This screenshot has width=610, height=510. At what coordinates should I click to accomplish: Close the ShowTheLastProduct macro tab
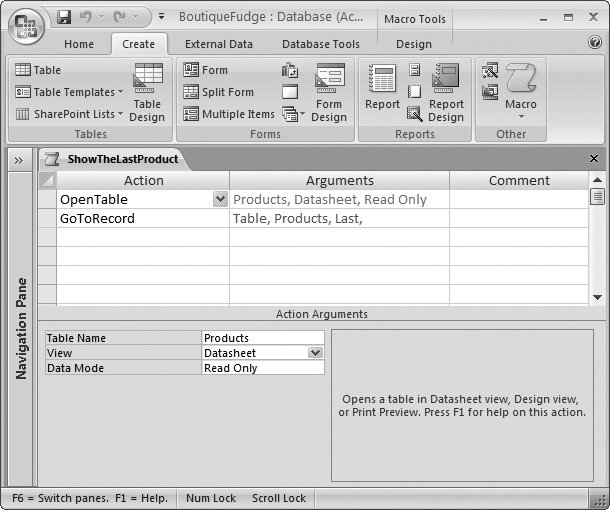point(593,159)
